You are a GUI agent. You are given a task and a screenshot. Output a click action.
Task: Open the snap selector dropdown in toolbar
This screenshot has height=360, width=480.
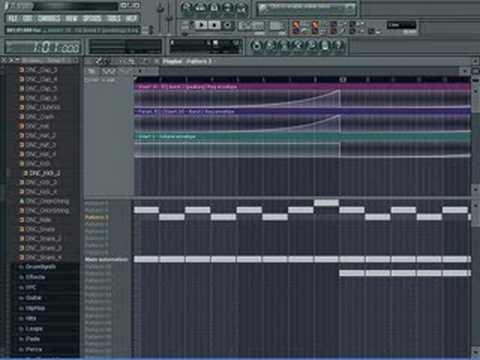coord(401,25)
